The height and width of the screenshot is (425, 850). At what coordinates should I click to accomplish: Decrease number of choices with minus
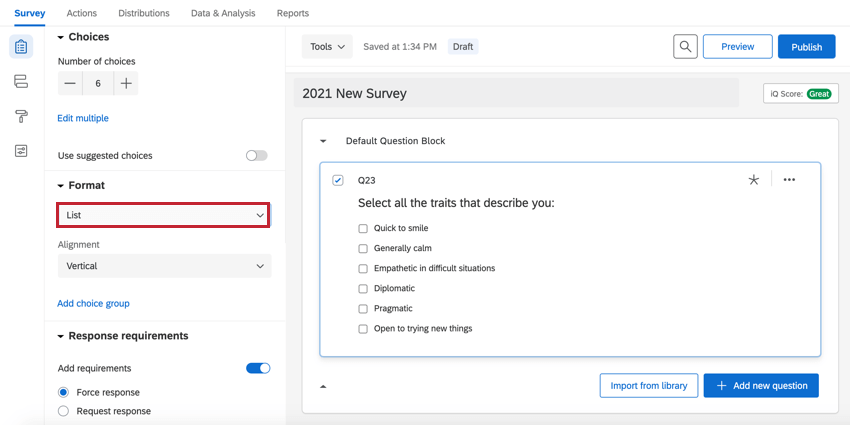click(x=70, y=84)
